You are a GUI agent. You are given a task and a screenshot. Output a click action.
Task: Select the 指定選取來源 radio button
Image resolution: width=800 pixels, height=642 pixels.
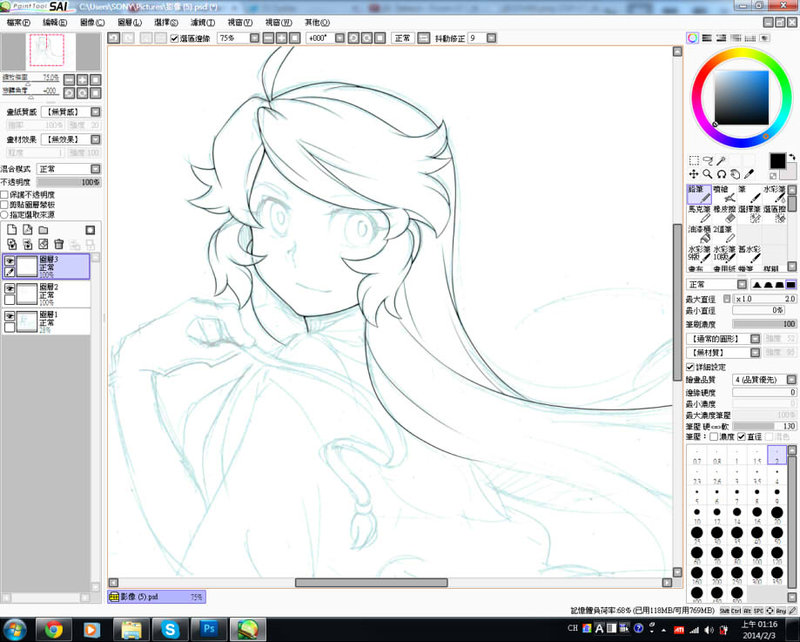point(5,215)
